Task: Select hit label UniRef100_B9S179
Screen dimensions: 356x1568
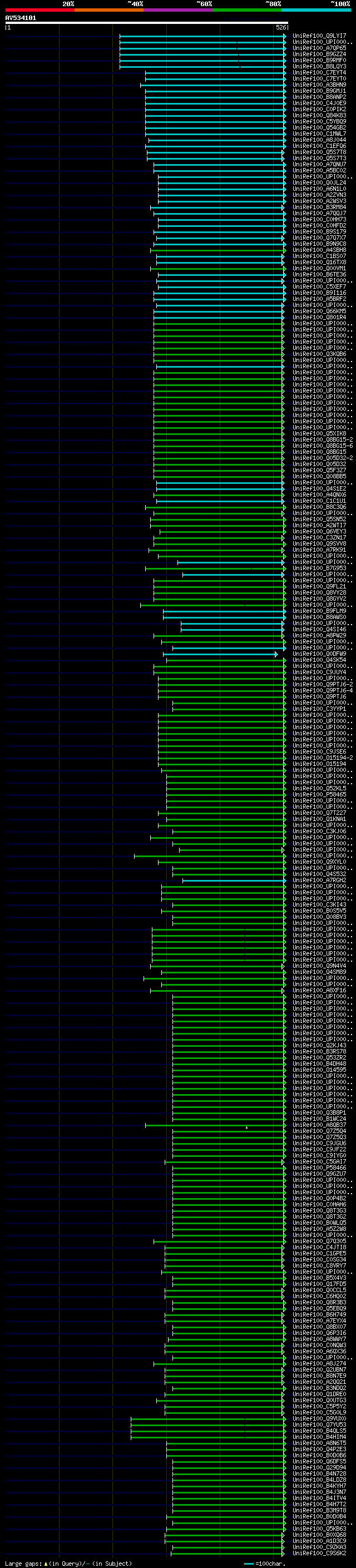Action: [x=319, y=232]
